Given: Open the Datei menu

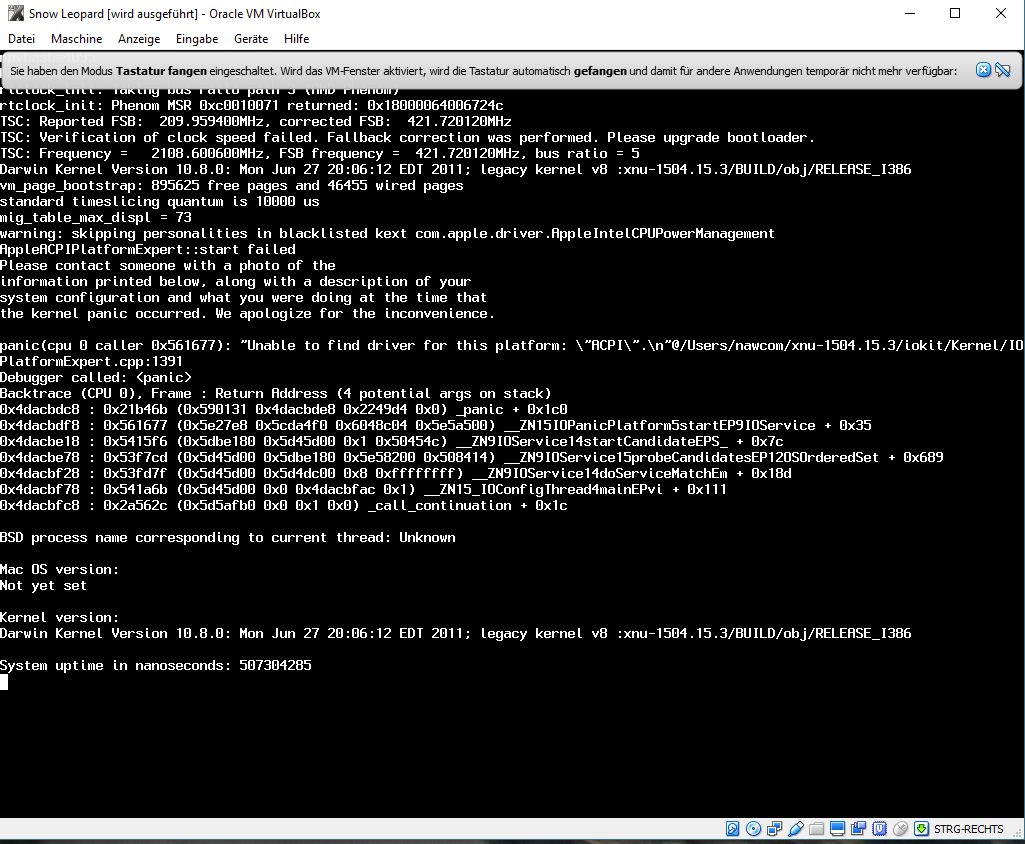Looking at the screenshot, I should 21,39.
